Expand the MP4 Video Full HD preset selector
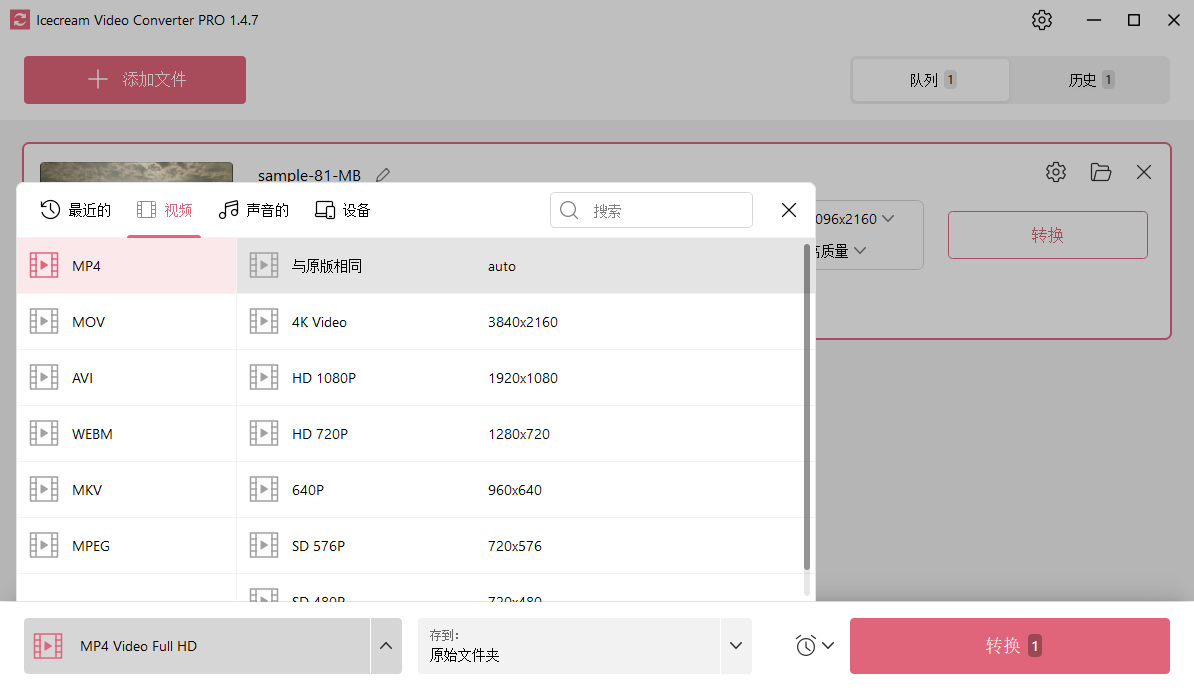 pos(386,645)
